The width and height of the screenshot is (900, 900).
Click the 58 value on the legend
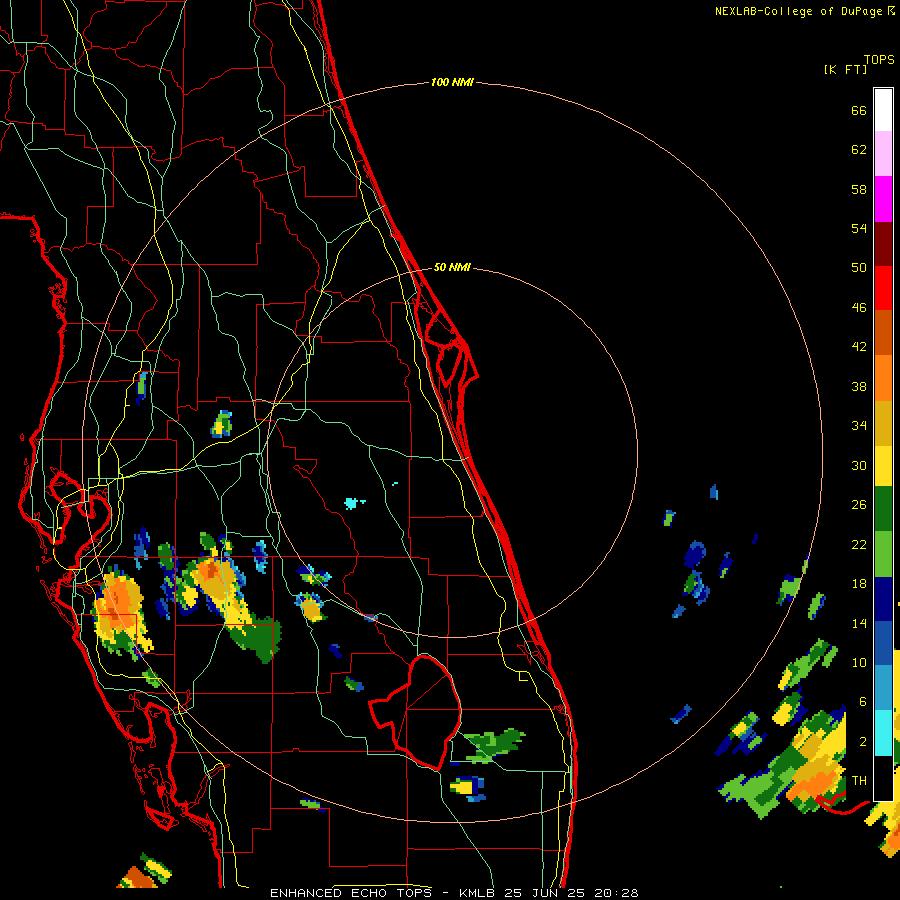pos(859,189)
